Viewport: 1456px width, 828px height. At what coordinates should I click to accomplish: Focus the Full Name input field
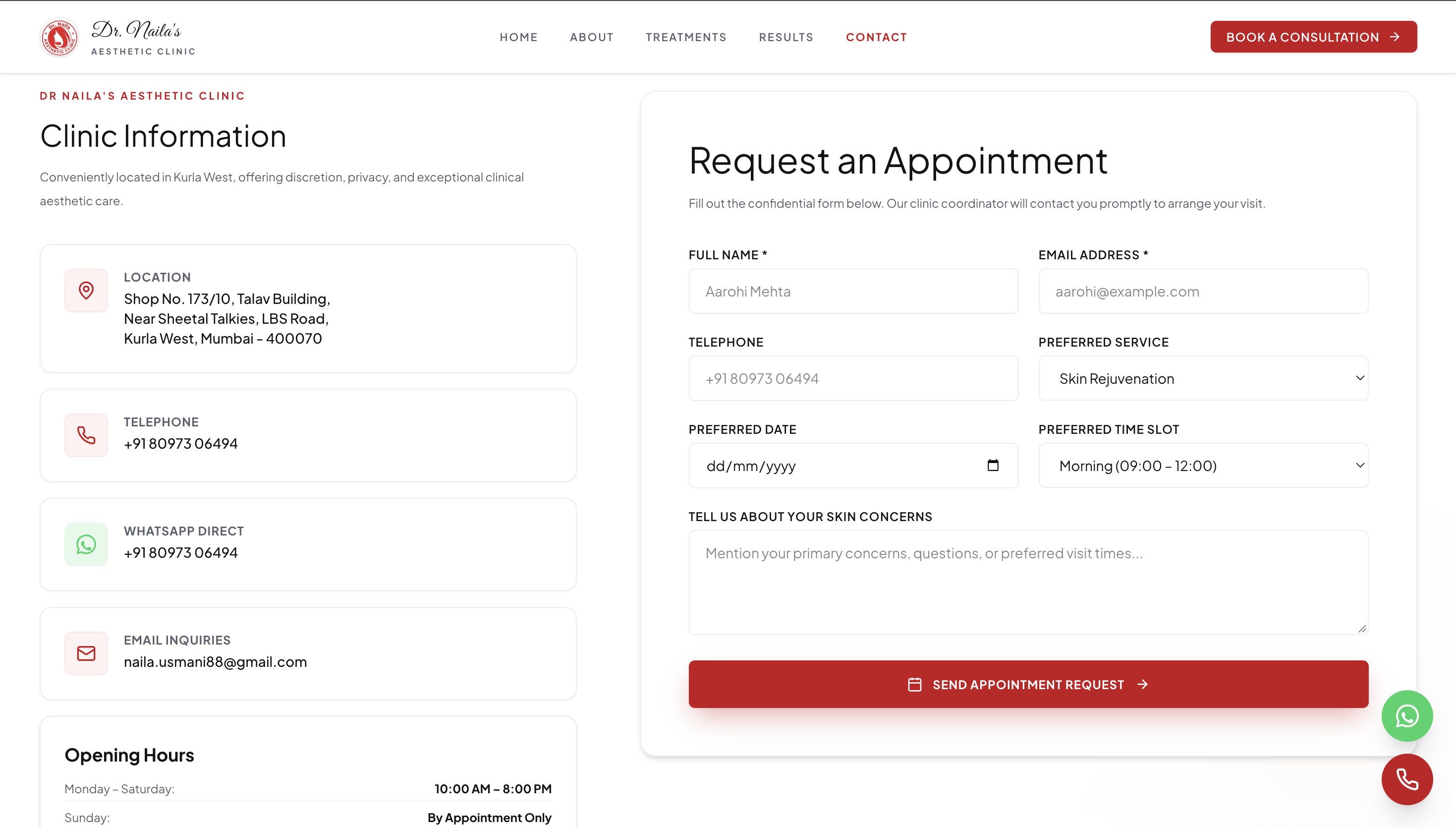pyautogui.click(x=853, y=291)
